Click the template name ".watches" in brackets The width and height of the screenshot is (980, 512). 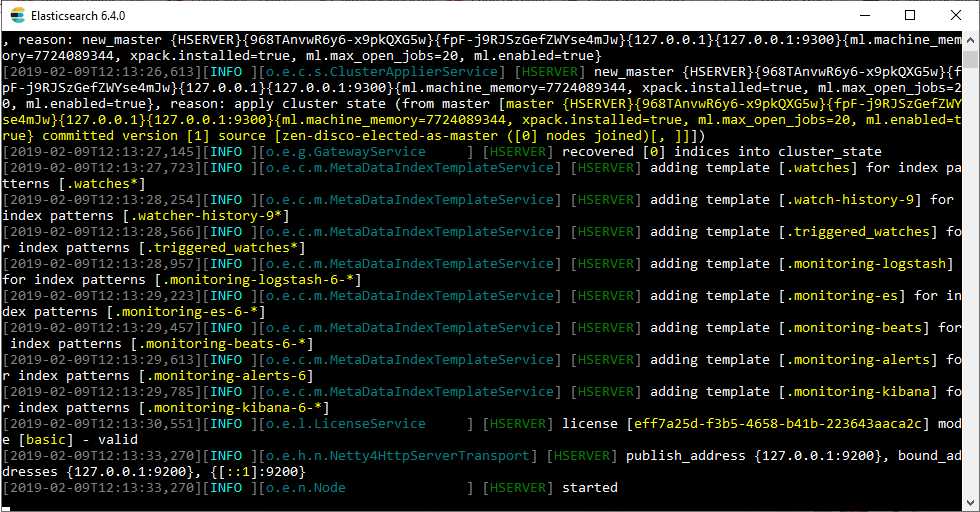click(822, 168)
